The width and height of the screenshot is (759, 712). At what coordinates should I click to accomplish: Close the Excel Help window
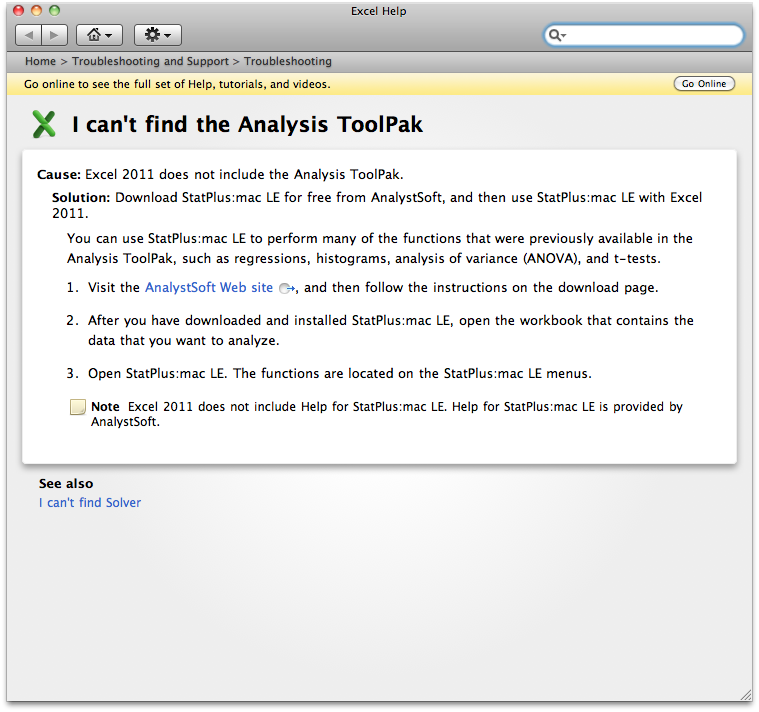tap(18, 11)
